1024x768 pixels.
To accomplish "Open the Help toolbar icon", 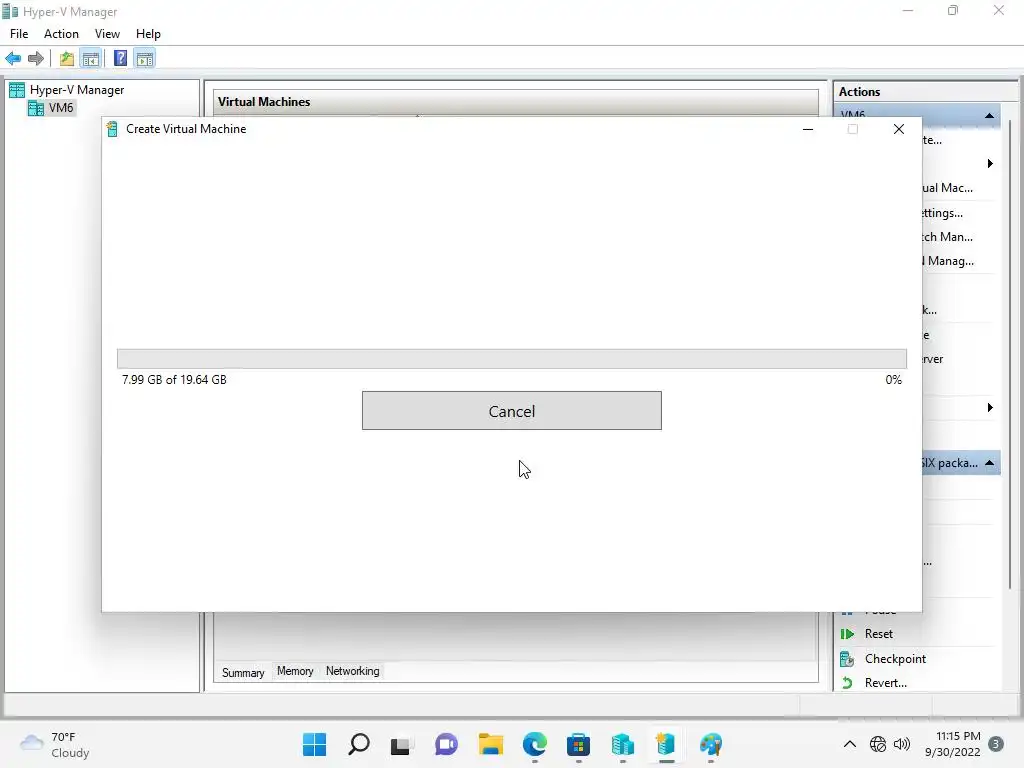I will pyautogui.click(x=120, y=59).
